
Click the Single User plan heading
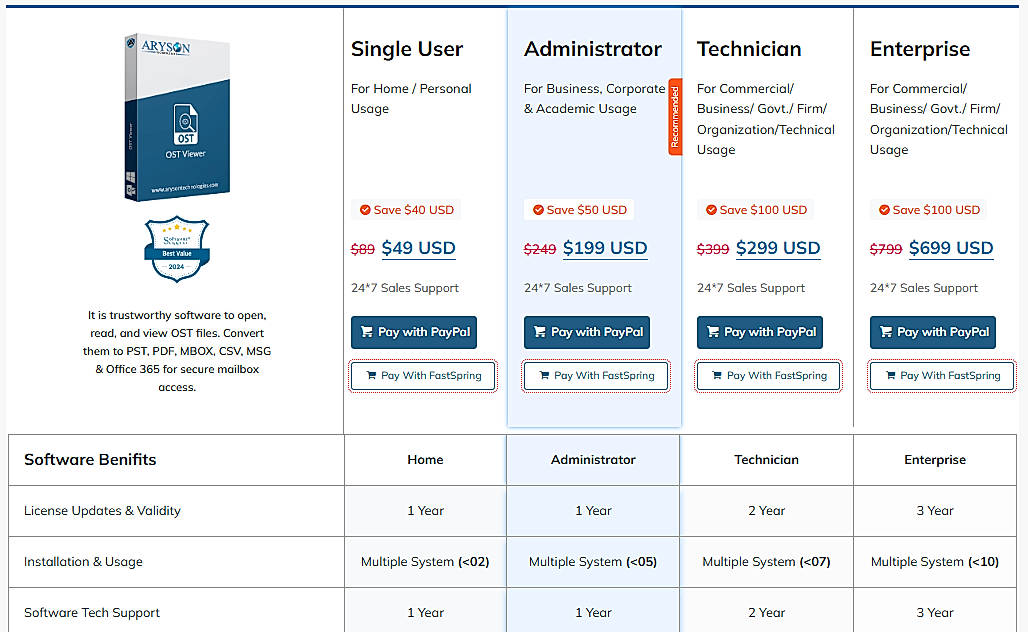click(406, 49)
